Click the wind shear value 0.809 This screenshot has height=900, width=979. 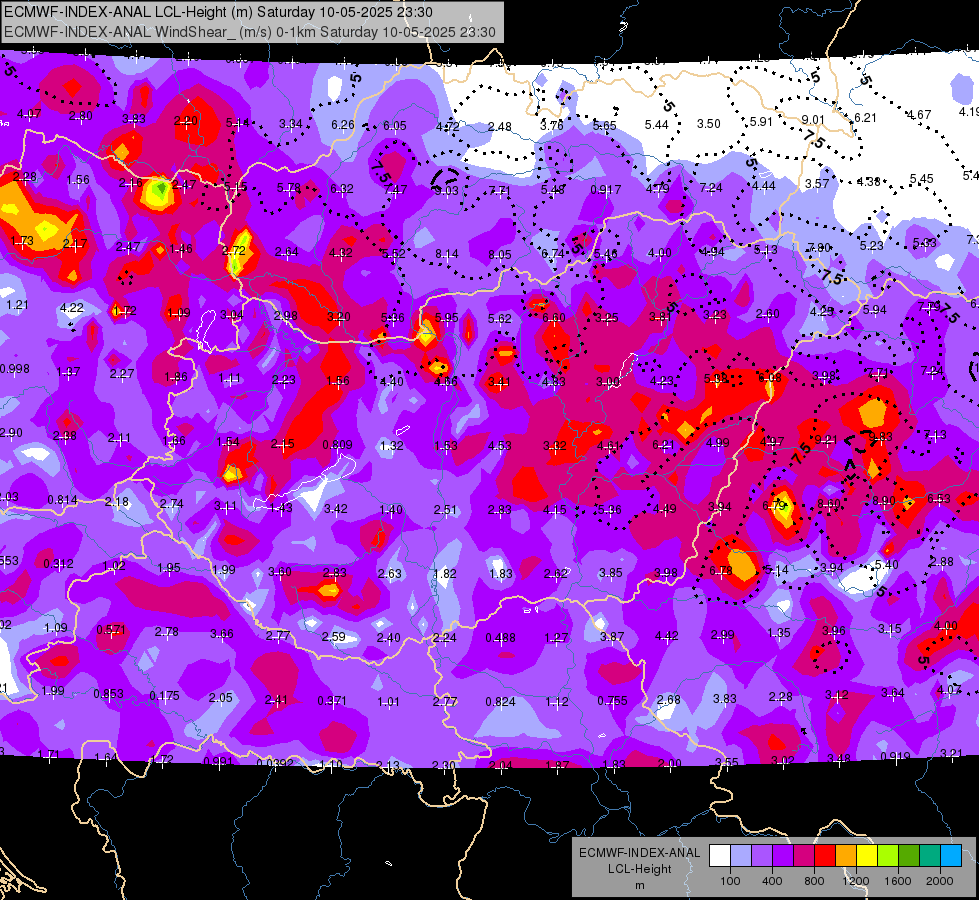click(337, 445)
